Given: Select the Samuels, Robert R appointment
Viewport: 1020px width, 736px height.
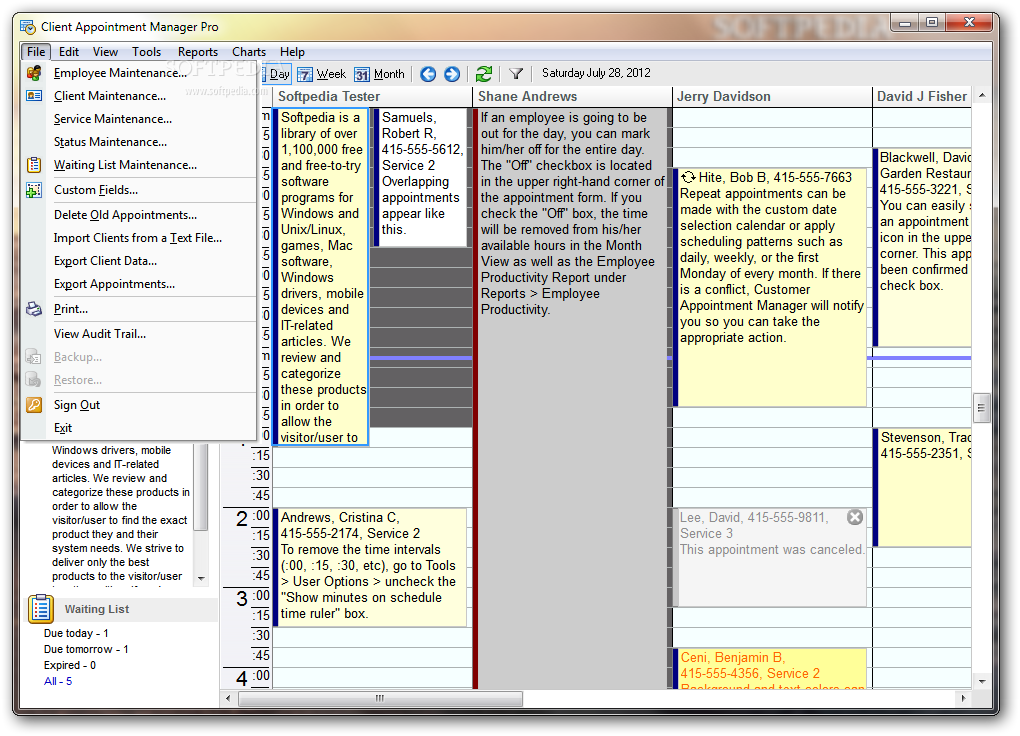Looking at the screenshot, I should coord(421,178).
